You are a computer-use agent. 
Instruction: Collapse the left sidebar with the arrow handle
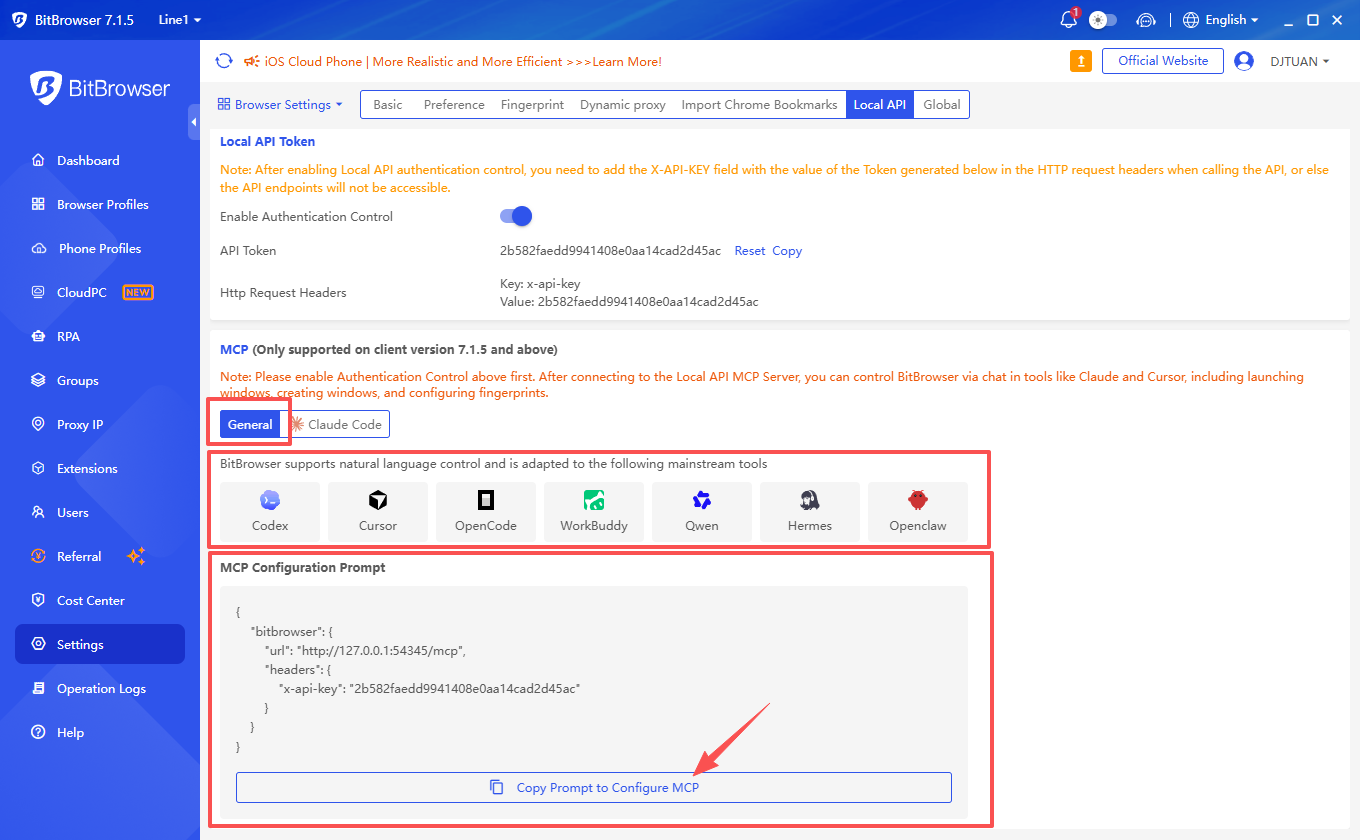(x=193, y=122)
